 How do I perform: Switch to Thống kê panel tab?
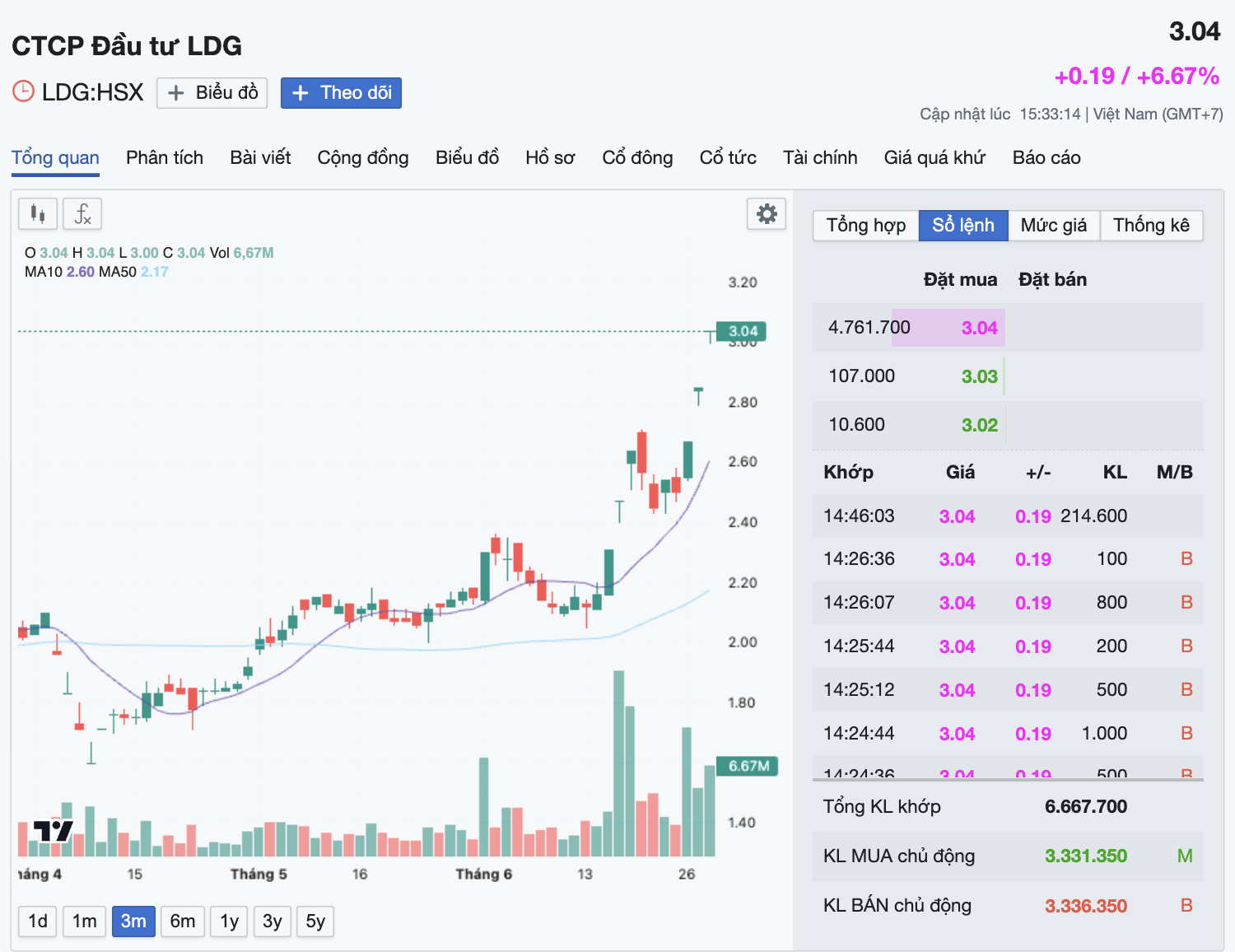[x=1151, y=225]
